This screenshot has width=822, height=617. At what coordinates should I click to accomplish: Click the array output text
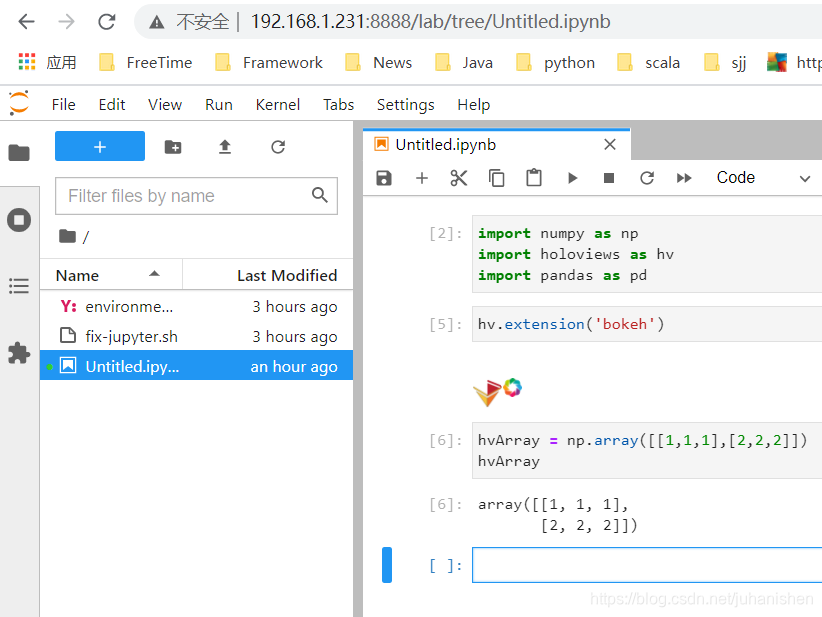click(x=558, y=515)
